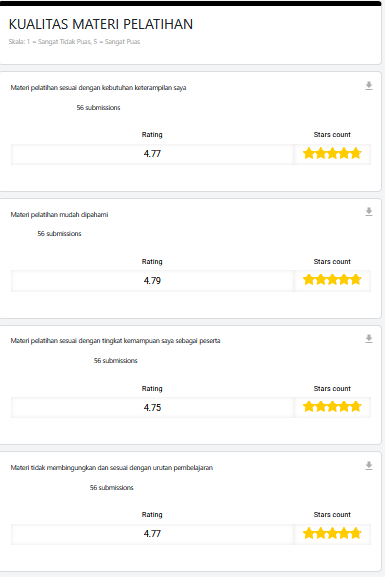
Task: Click stars in the 'kebutuhan keterampilan saya' card
Action: click(x=332, y=153)
